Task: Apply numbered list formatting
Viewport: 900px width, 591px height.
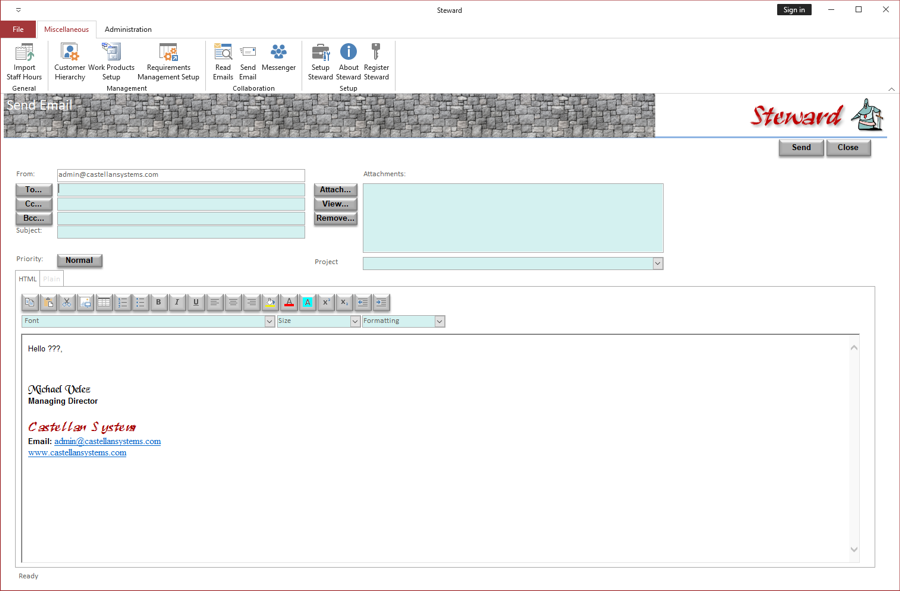Action: [x=122, y=302]
